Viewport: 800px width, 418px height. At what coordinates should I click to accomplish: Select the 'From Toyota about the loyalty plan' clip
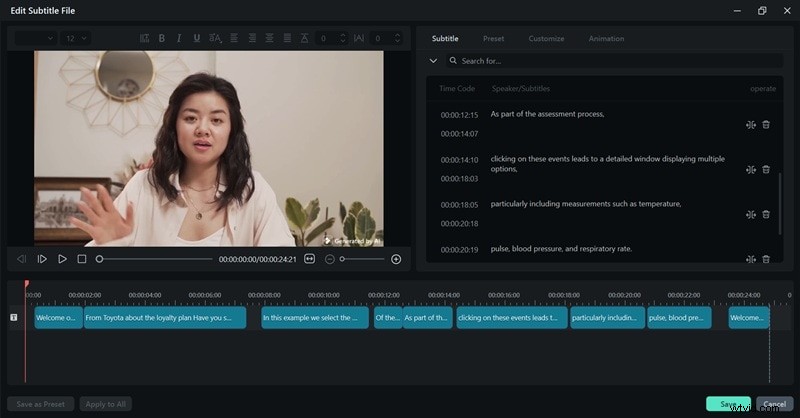tap(165, 317)
